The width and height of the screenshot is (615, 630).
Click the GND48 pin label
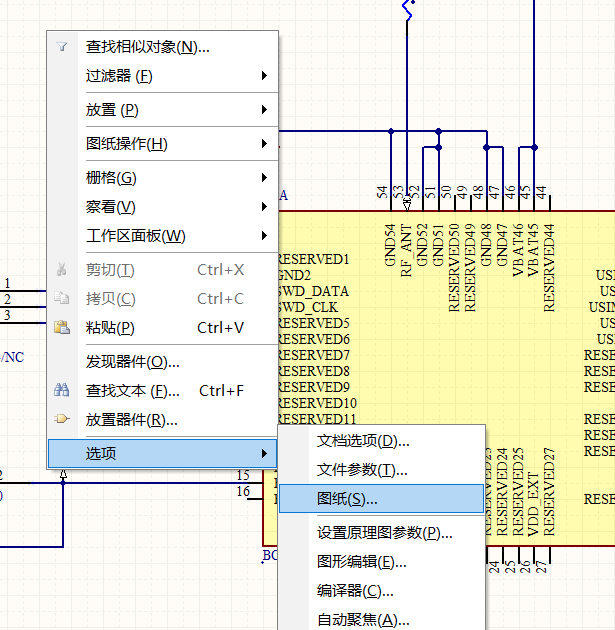486,245
